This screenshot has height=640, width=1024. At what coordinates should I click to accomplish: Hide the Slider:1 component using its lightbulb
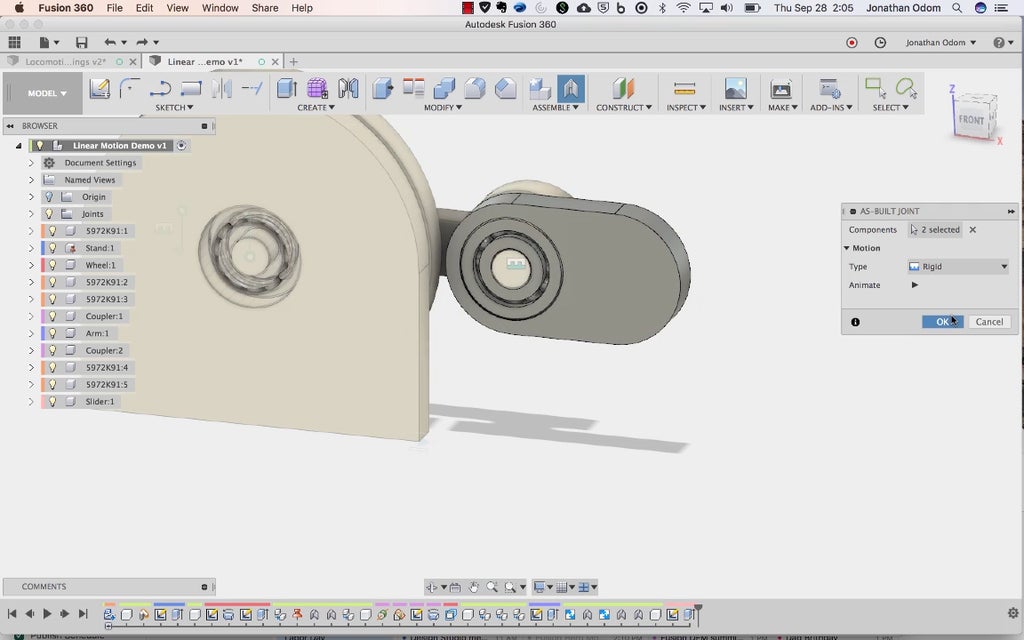point(53,401)
